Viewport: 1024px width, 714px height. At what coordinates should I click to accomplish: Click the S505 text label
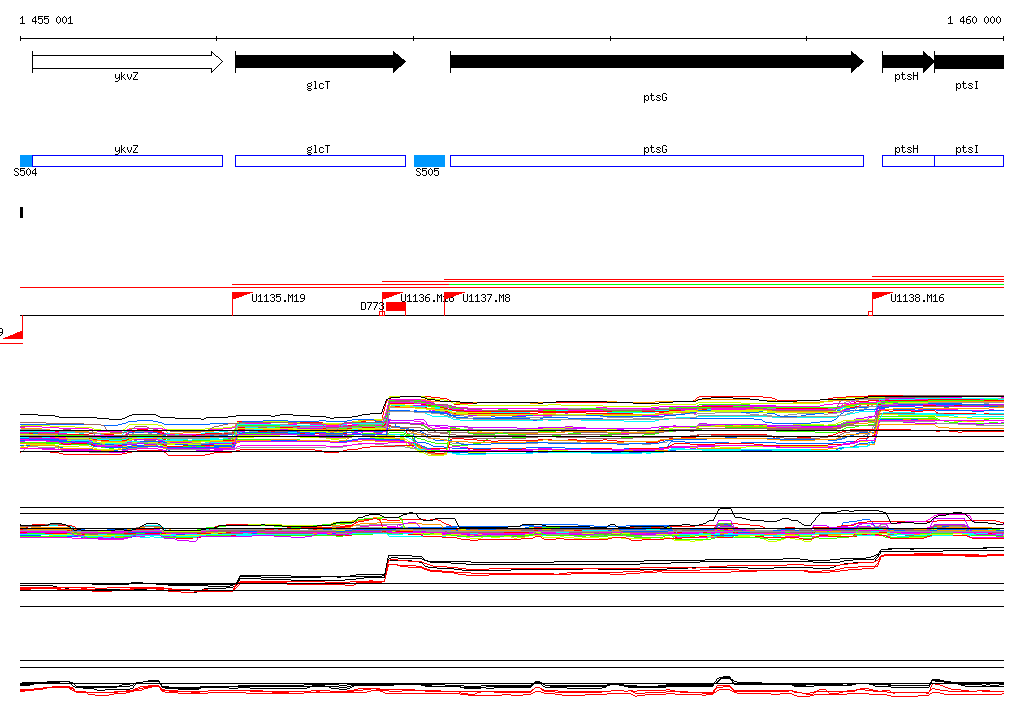coord(427,172)
